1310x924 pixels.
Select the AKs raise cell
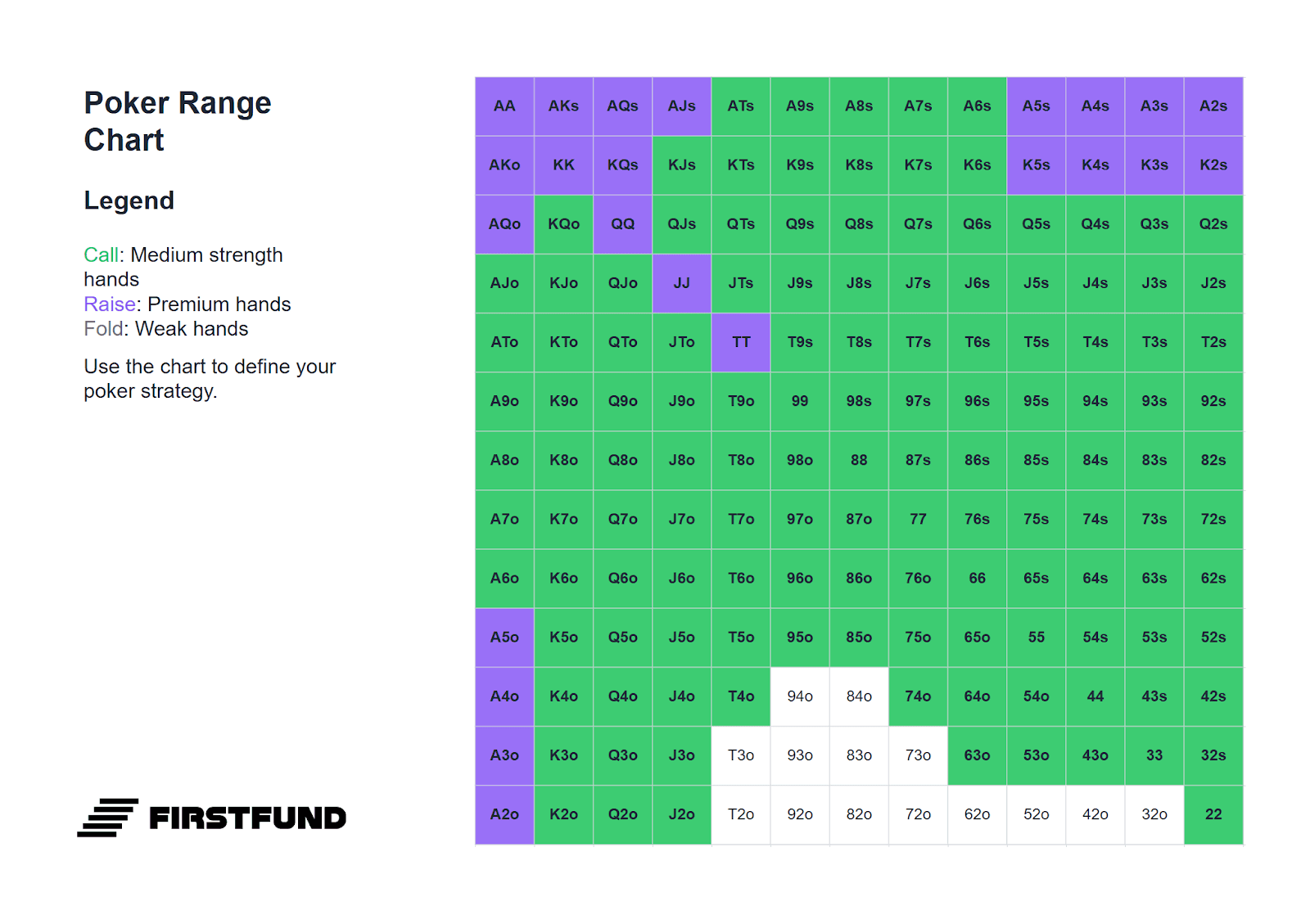[x=563, y=106]
